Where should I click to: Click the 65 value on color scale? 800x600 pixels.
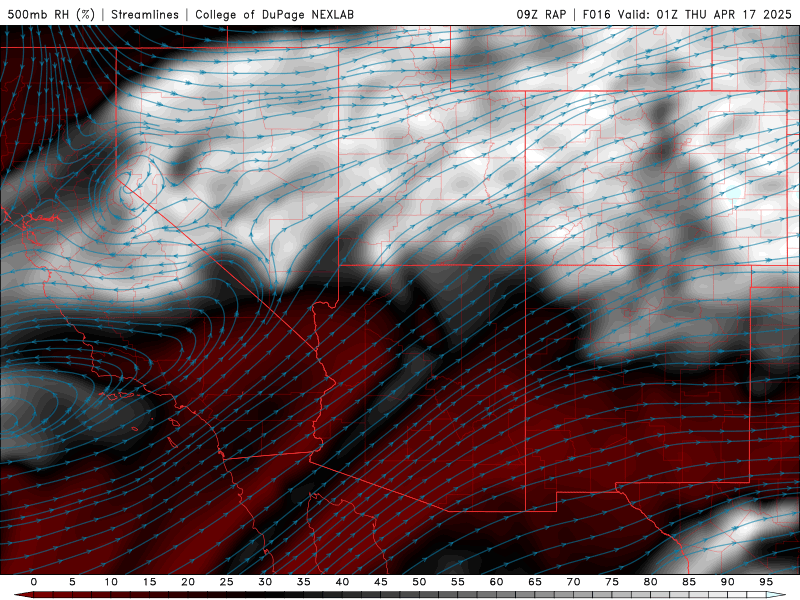point(535,582)
